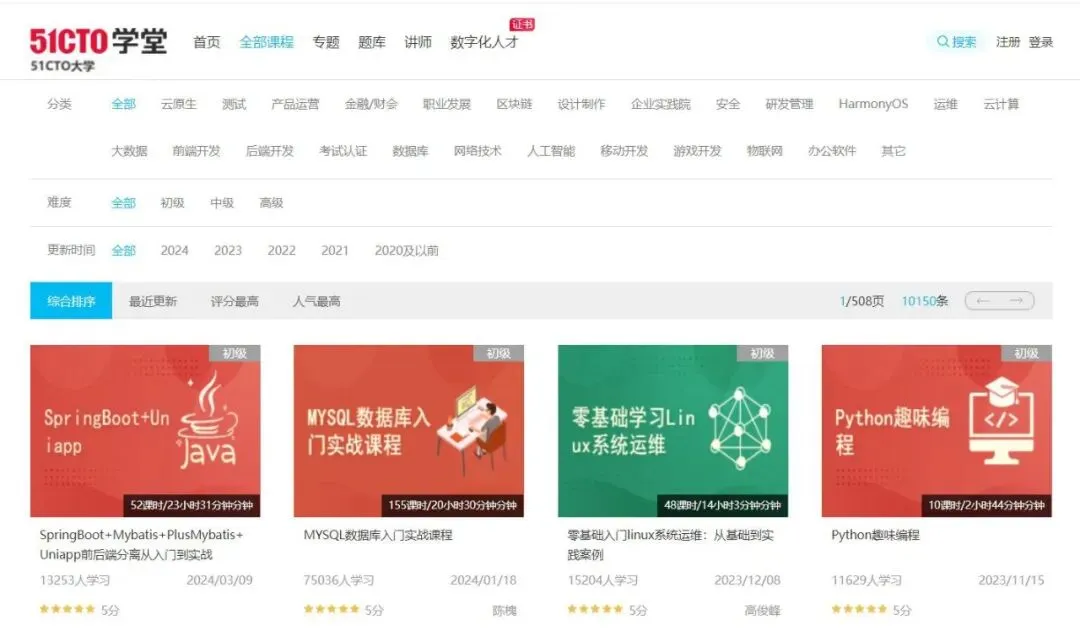This screenshot has width=1080, height=636.
Task: Select 综合排序 sort tab
Action: click(x=71, y=300)
